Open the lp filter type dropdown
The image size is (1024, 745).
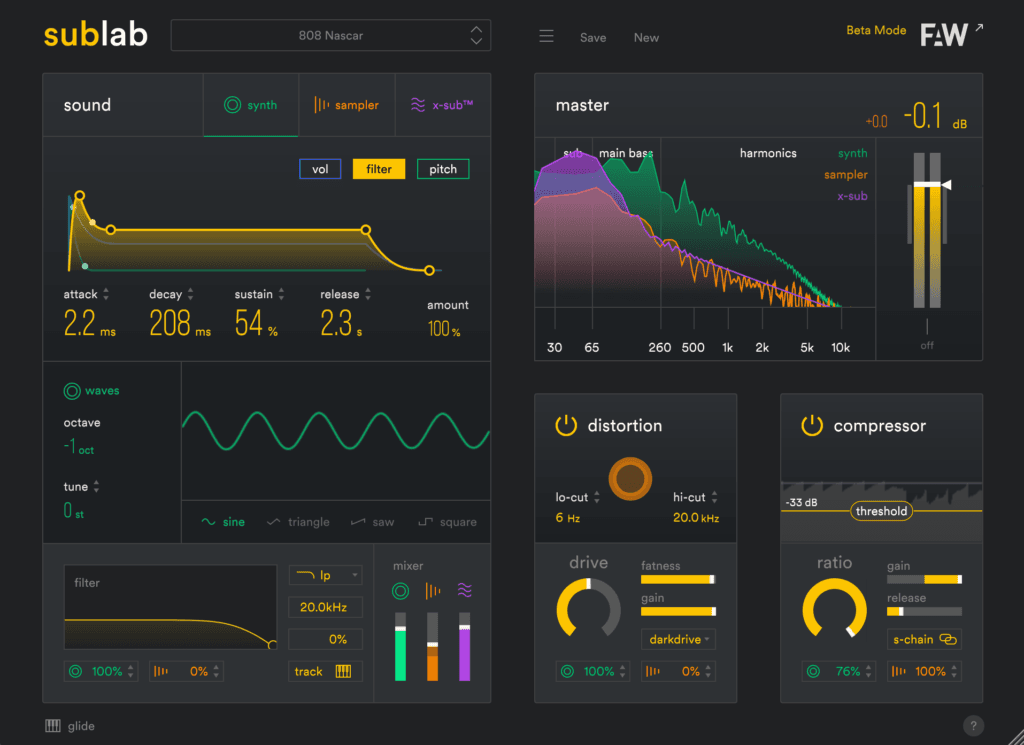325,575
